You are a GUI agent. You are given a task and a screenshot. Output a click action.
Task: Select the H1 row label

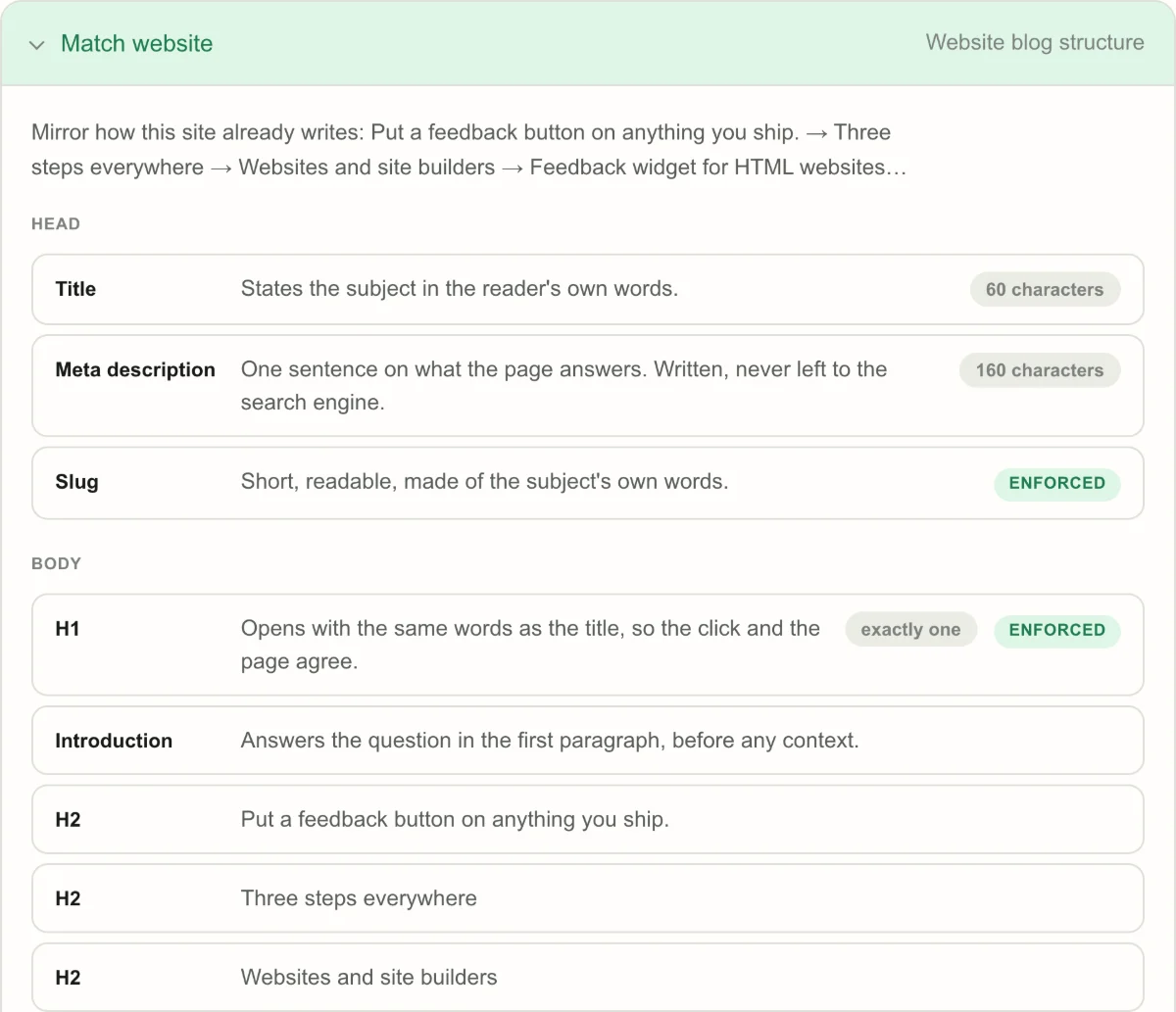pyautogui.click(x=68, y=629)
